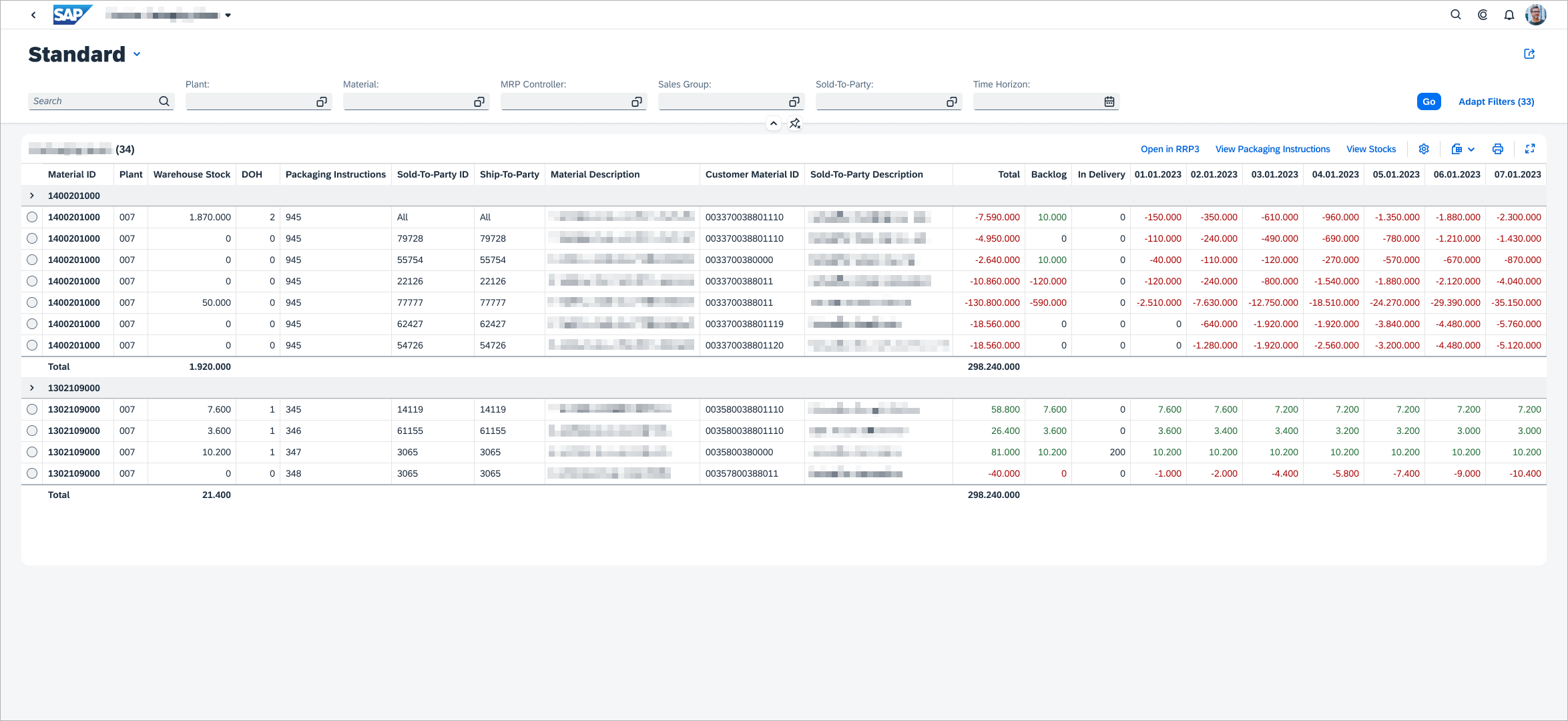Click the Warehouse Stock column header
Image resolution: width=1568 pixels, height=721 pixels.
pyautogui.click(x=192, y=174)
